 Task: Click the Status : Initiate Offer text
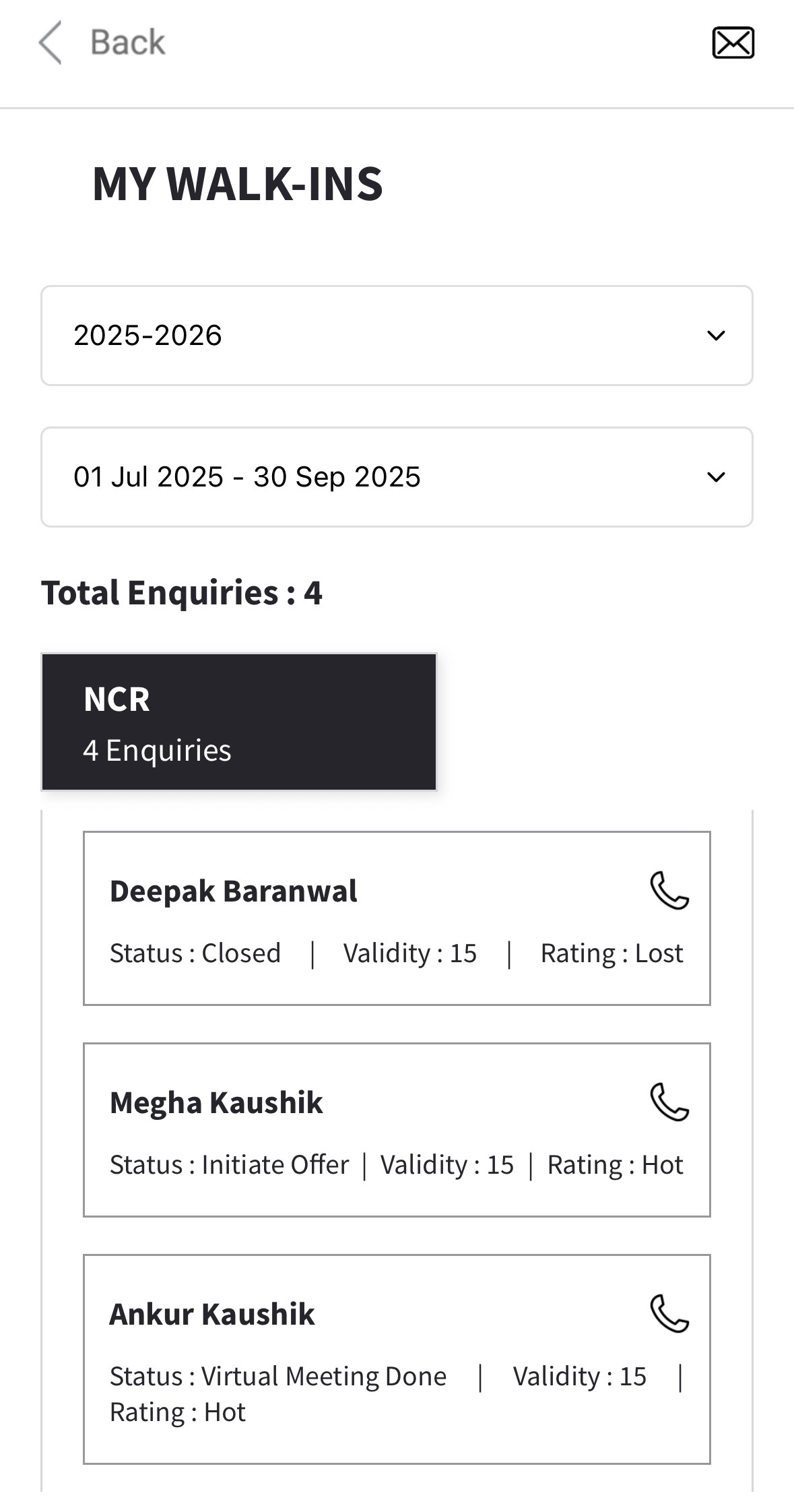coord(229,1165)
